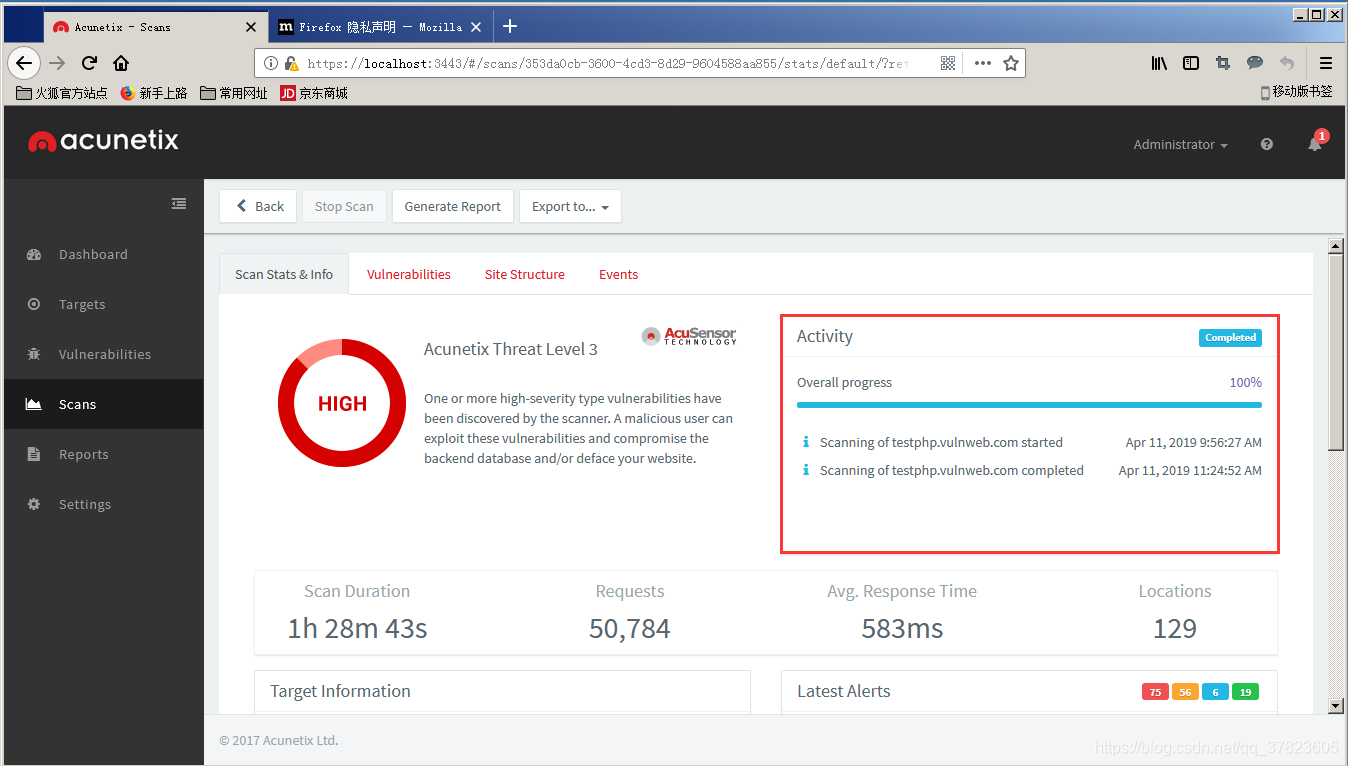Click the Dashboard gauge icon

pos(34,254)
